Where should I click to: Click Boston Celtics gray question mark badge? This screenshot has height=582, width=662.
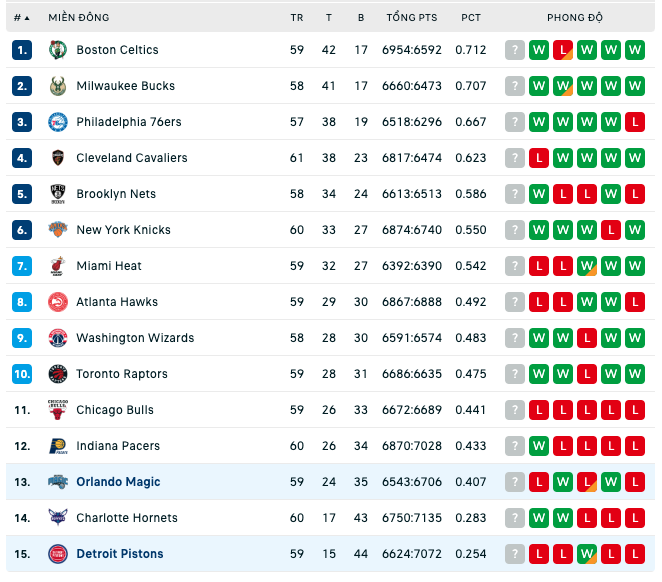[515, 50]
